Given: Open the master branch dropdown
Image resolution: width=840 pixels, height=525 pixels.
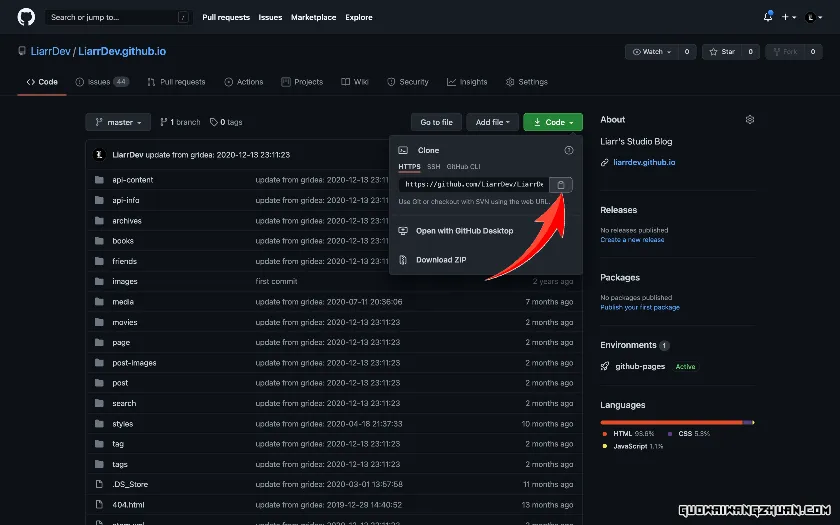Looking at the screenshot, I should point(118,122).
